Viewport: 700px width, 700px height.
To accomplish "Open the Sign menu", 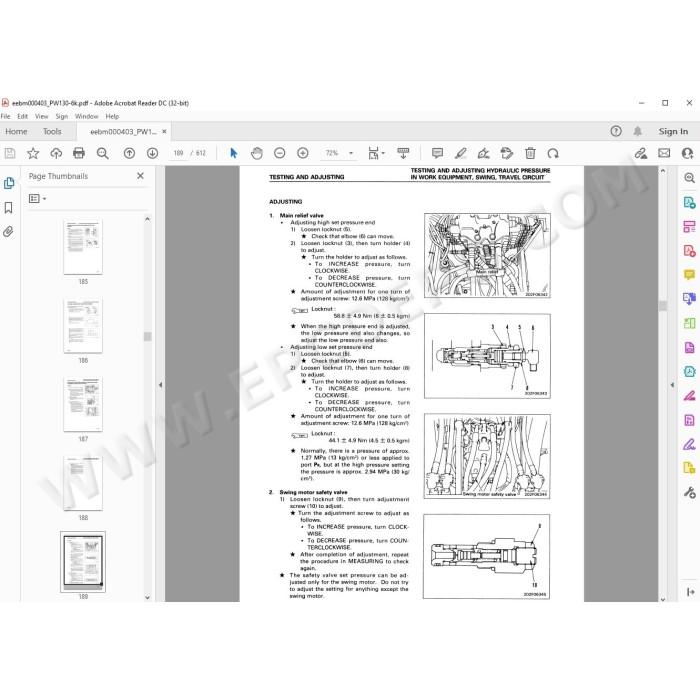I will 62,117.
